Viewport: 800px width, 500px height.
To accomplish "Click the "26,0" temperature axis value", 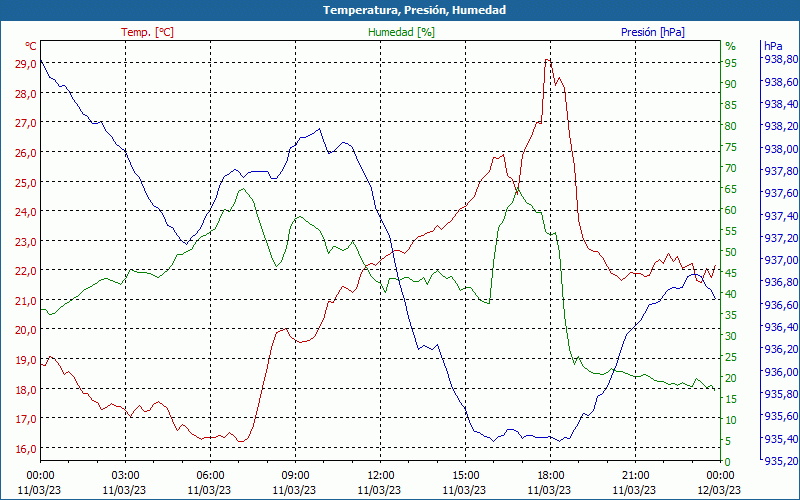I will point(28,153).
